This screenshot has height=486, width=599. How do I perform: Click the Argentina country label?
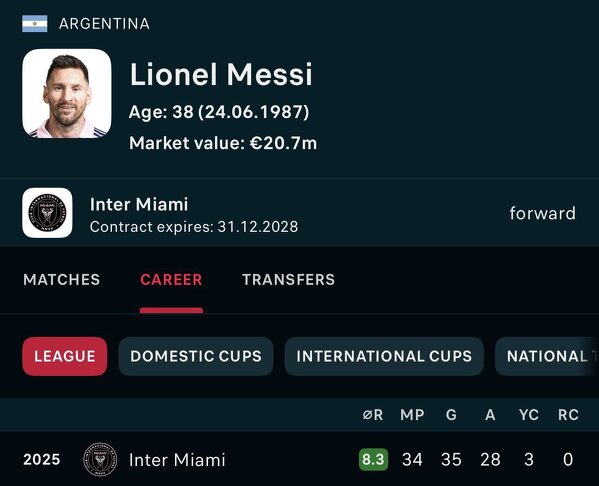[104, 24]
